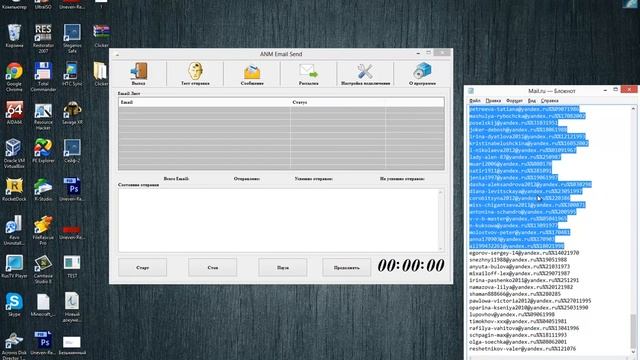Click the Notepad vertical scrollbar thumb
This screenshot has height=360, width=640.
click(x=633, y=330)
